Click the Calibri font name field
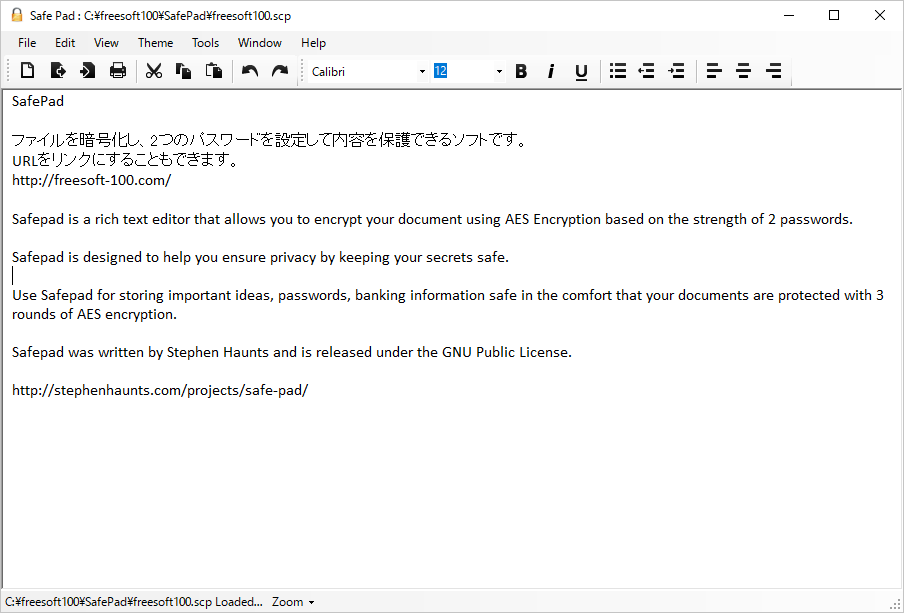The width and height of the screenshot is (904, 613). [362, 72]
